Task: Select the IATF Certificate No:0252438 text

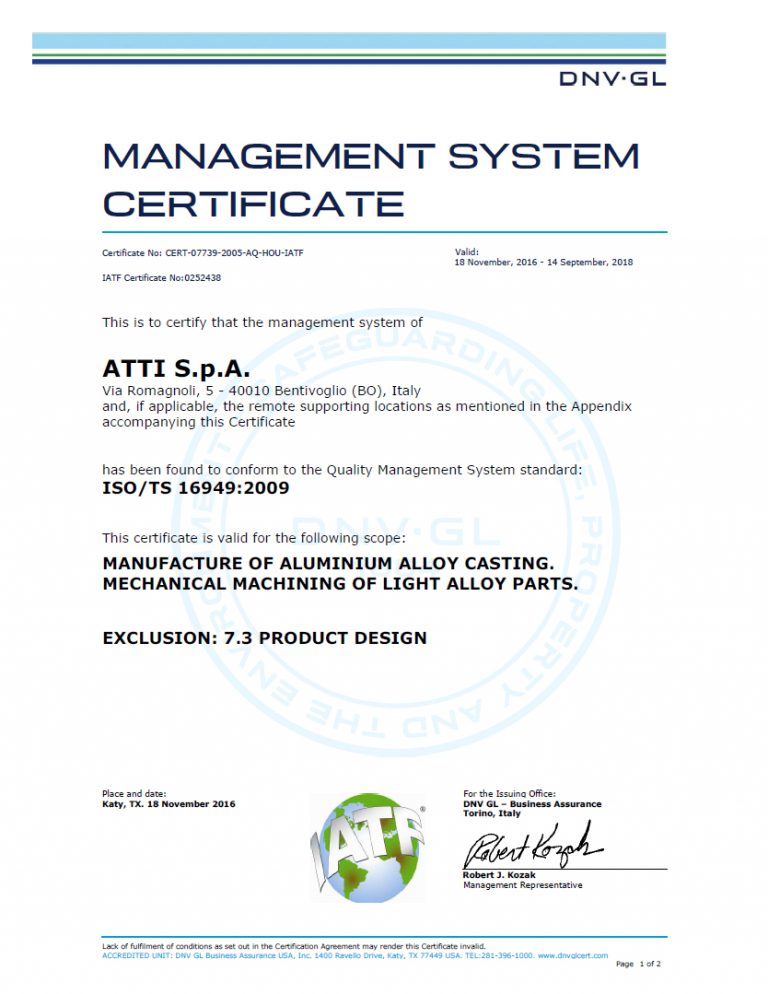Action: pos(162,278)
